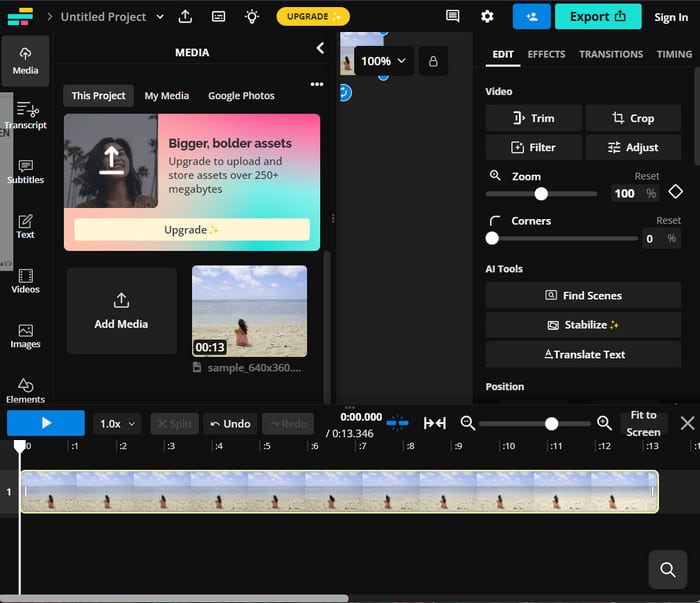700x603 pixels.
Task: Click the Crop button
Action: pos(633,118)
